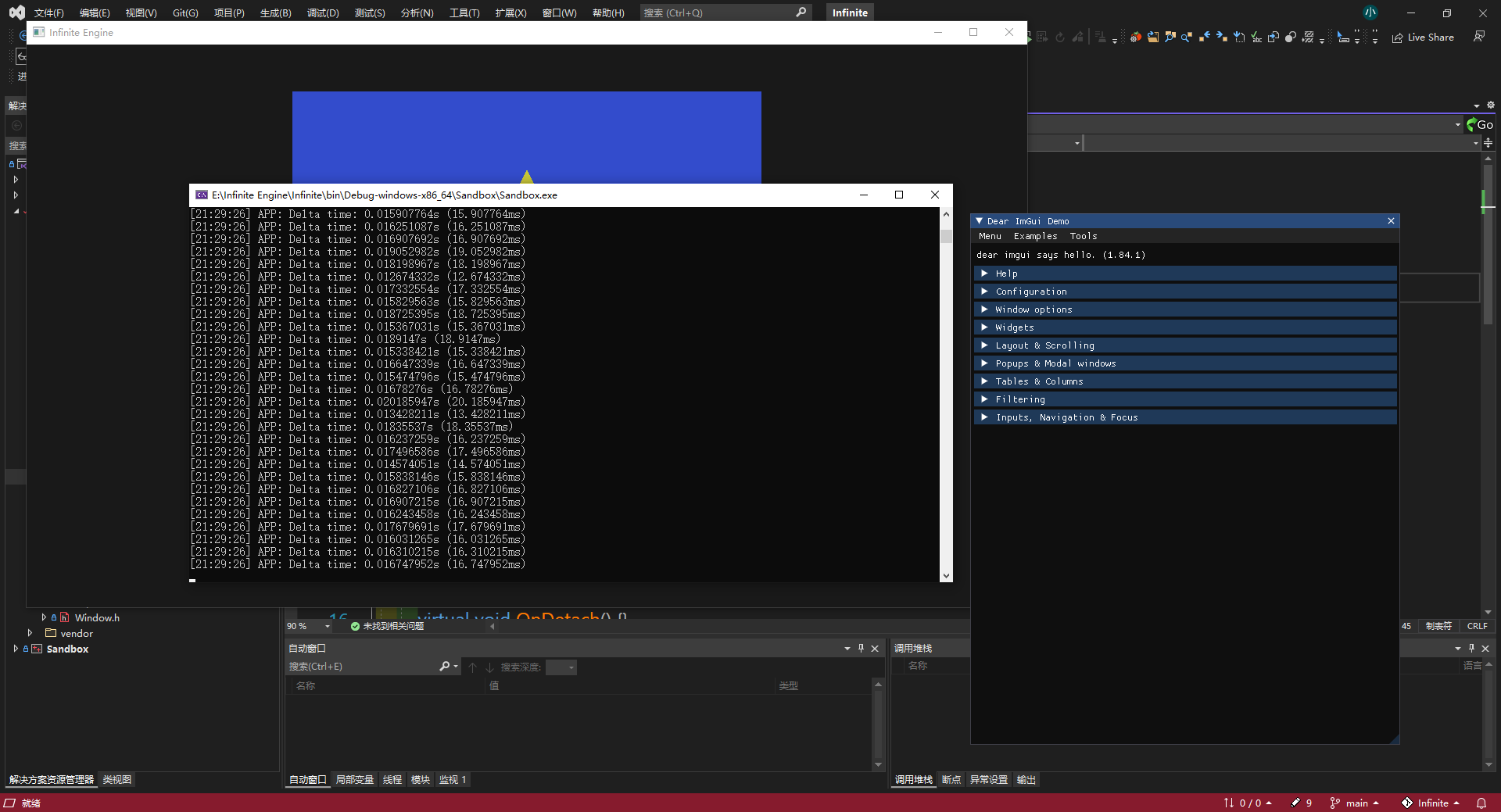Click the open-folder refresh toolbar icon

click(1153, 37)
